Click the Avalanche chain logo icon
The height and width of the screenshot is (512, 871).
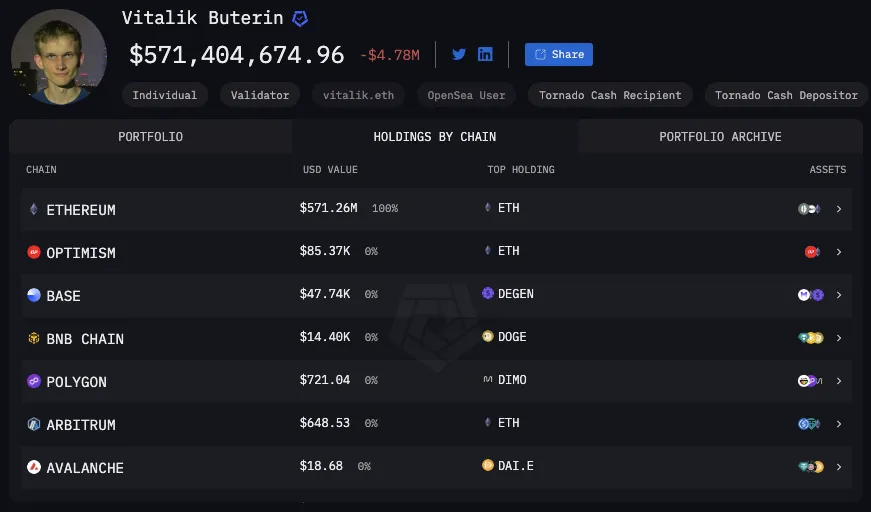click(34, 467)
